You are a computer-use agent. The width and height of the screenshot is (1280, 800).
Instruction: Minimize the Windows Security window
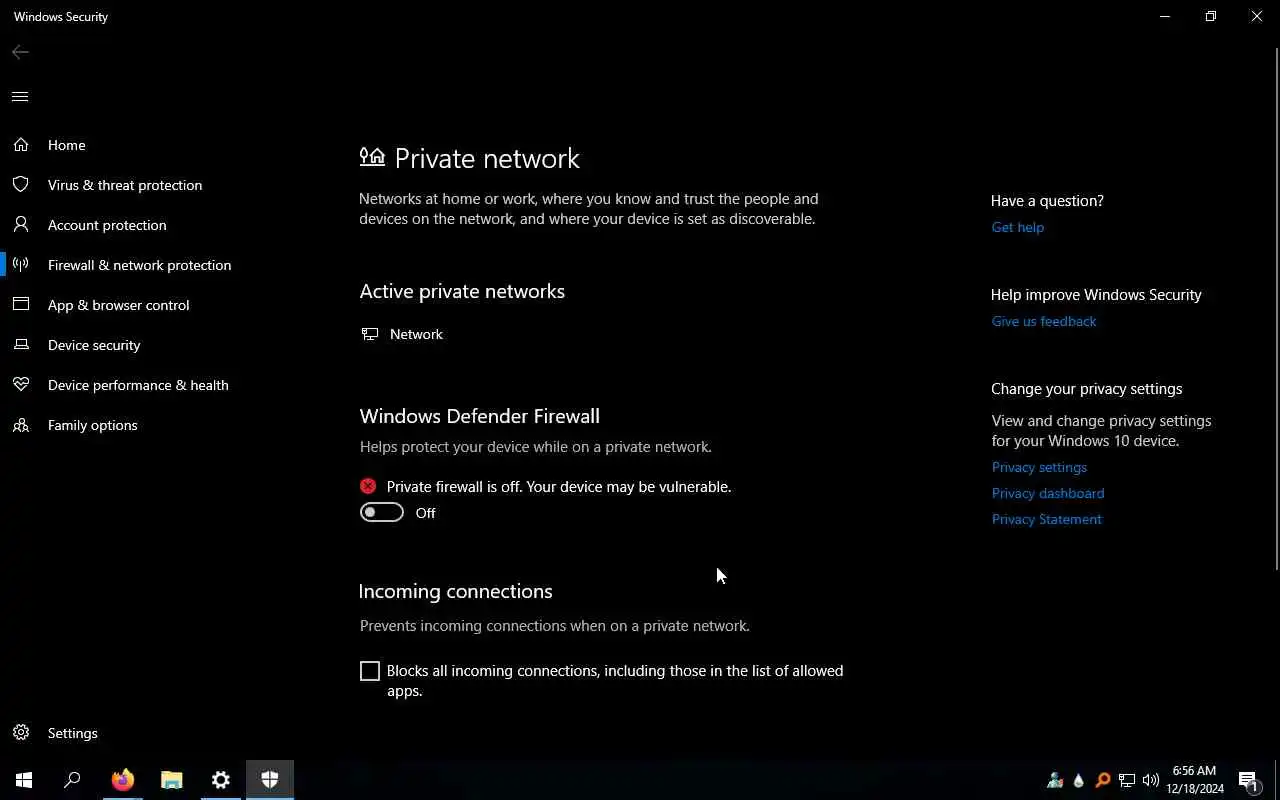[1165, 16]
